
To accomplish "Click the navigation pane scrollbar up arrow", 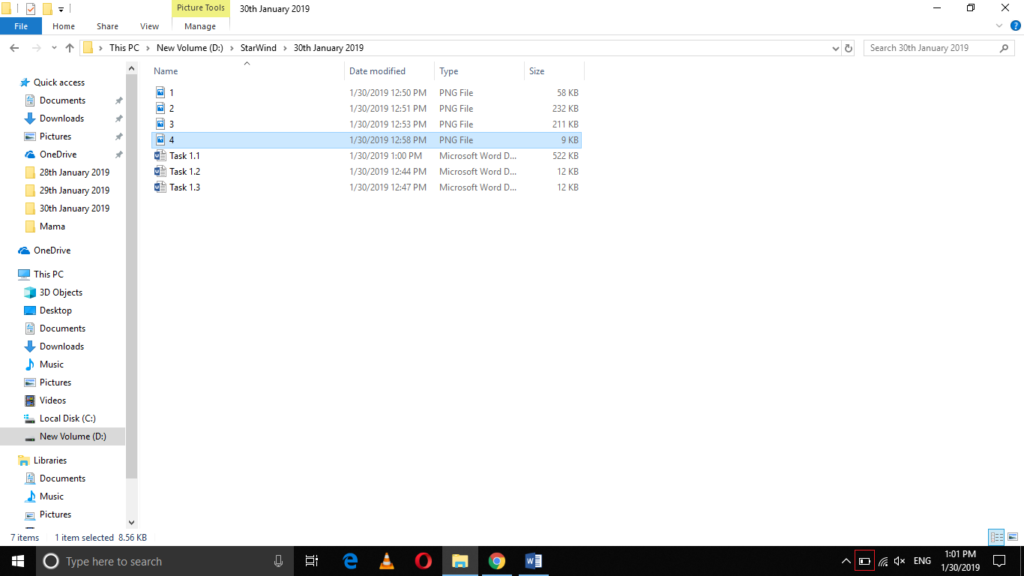I will pos(131,69).
